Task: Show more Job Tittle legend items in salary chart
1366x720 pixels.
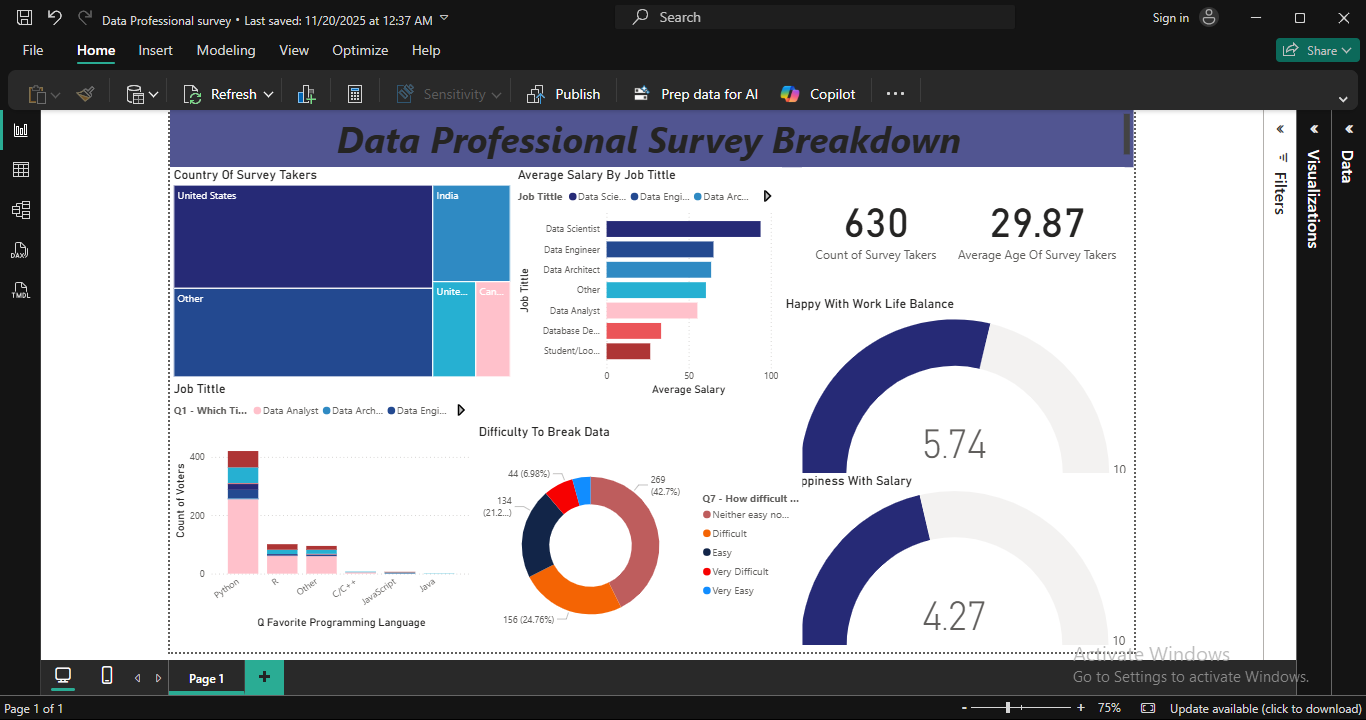Action: [767, 196]
